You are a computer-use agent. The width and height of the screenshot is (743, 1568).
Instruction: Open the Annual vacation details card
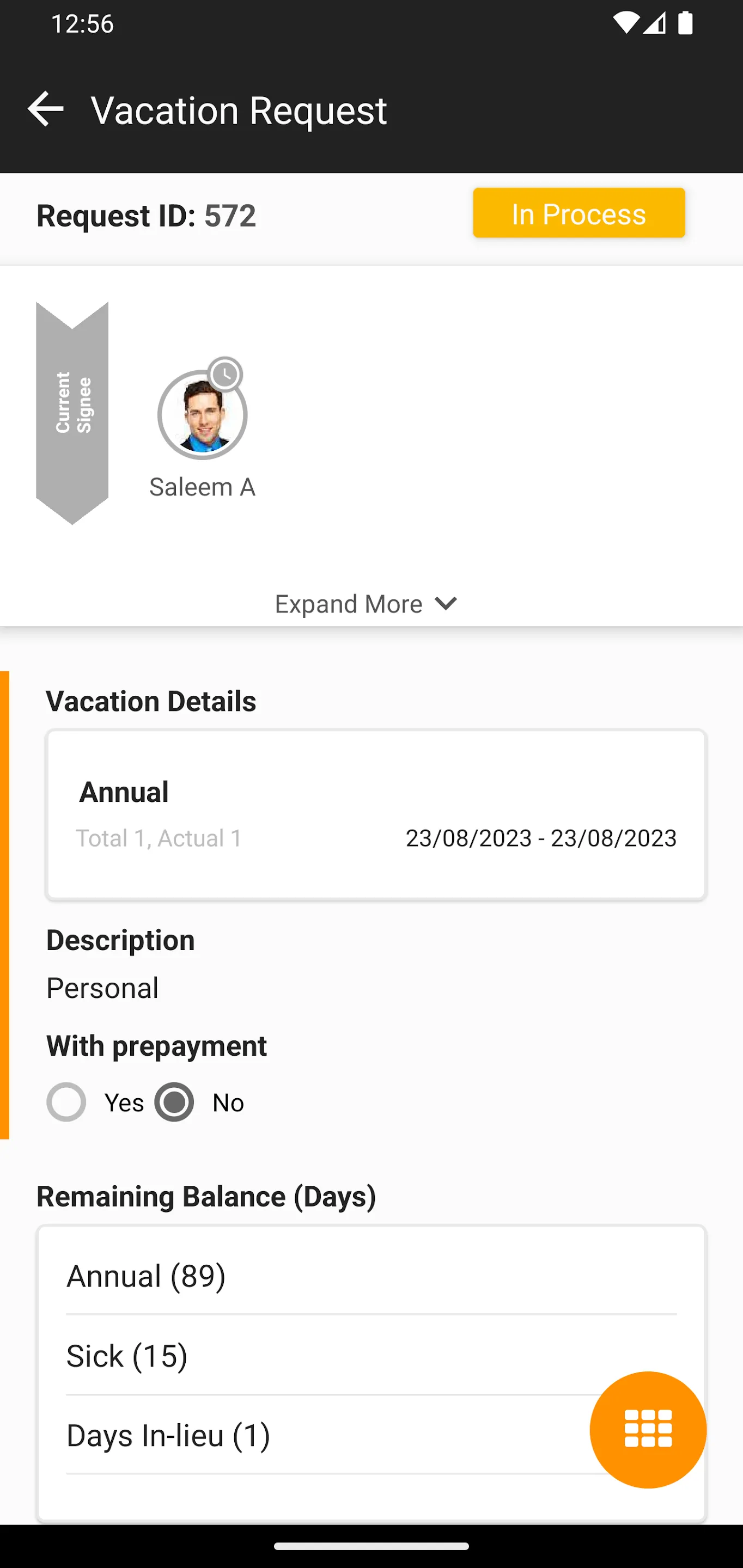click(x=376, y=814)
